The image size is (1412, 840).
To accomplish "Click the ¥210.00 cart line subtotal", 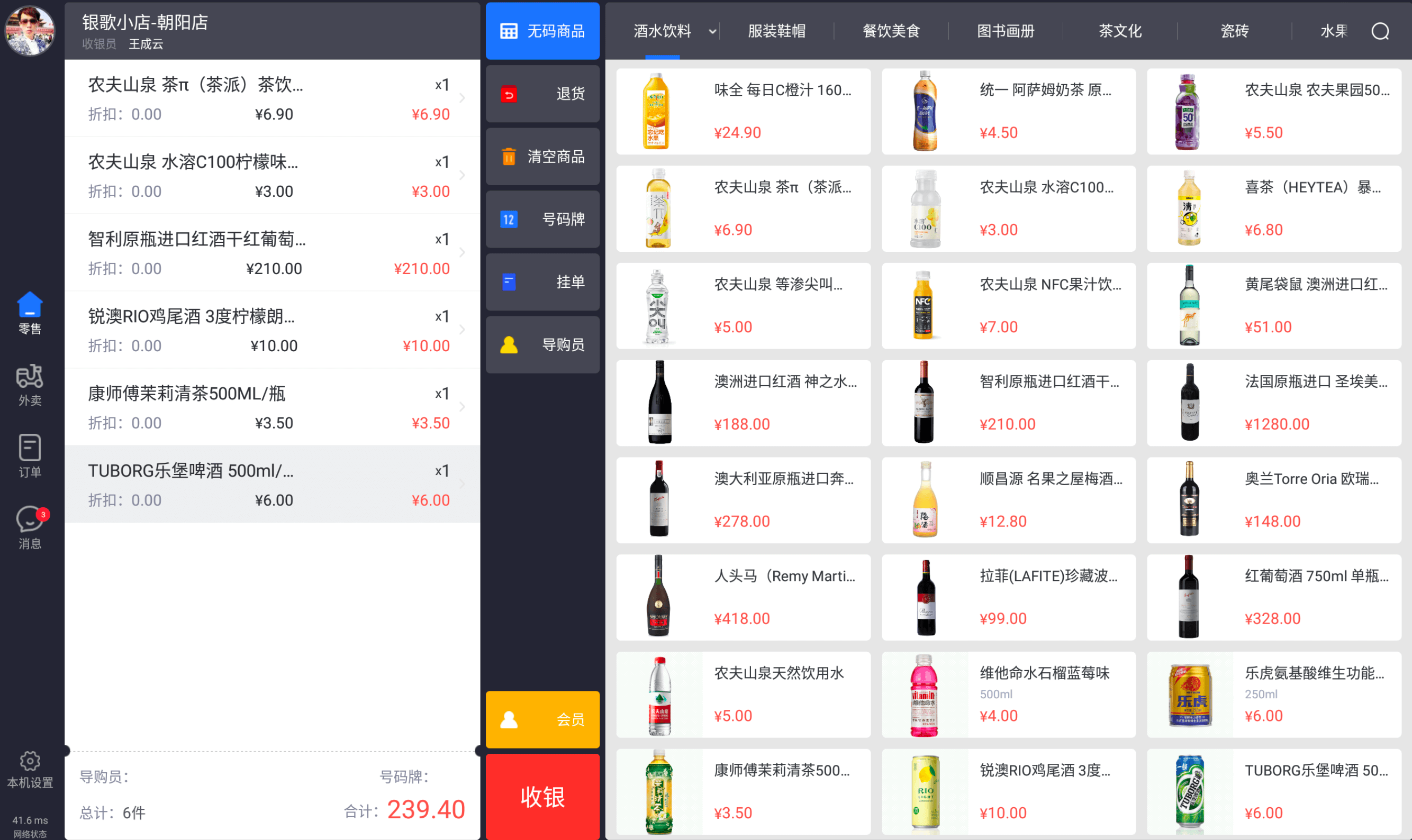I will tap(422, 269).
